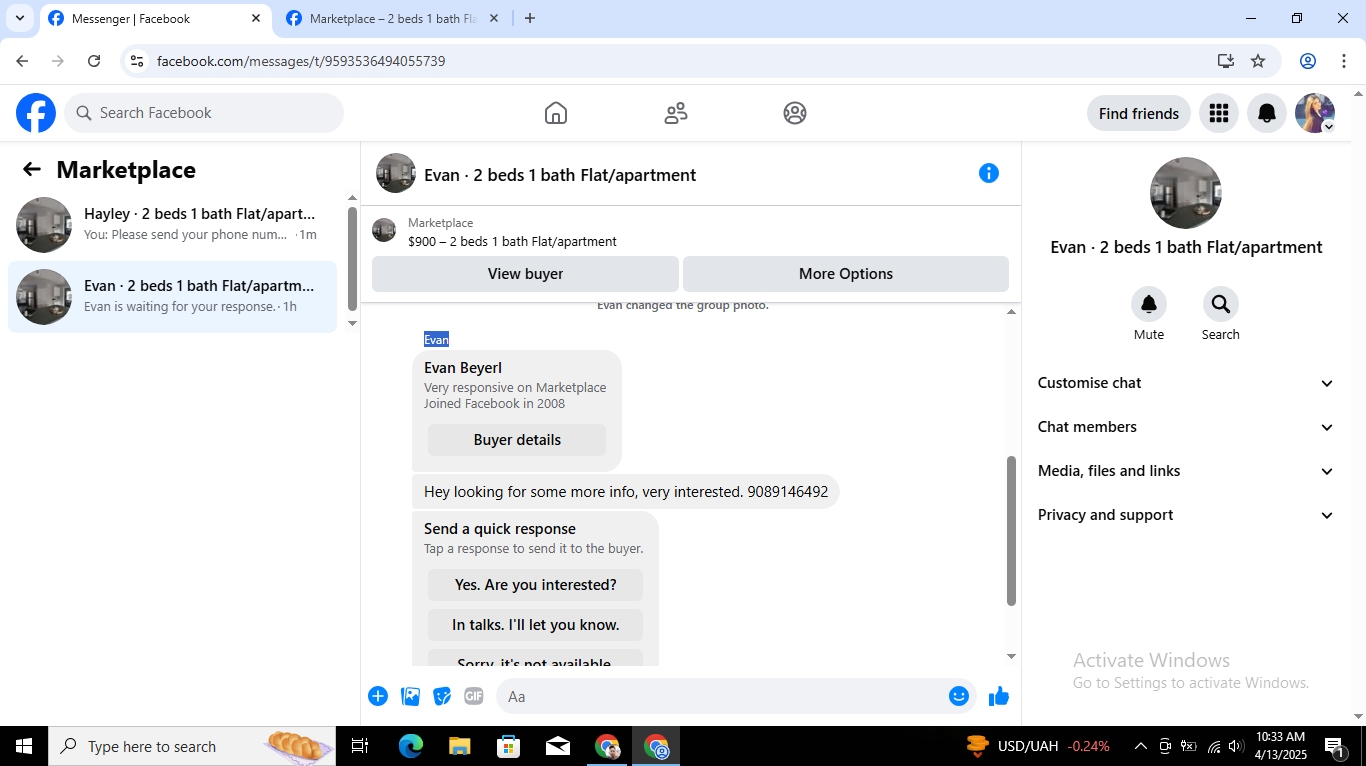
Task: Show hidden system tray icons
Action: click(x=1141, y=746)
